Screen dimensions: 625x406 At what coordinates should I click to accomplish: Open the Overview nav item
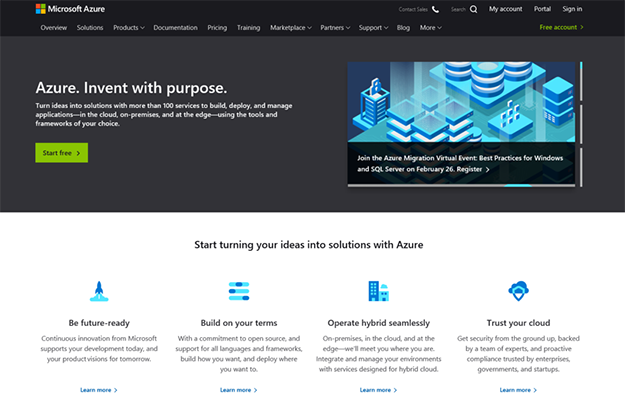coord(53,27)
